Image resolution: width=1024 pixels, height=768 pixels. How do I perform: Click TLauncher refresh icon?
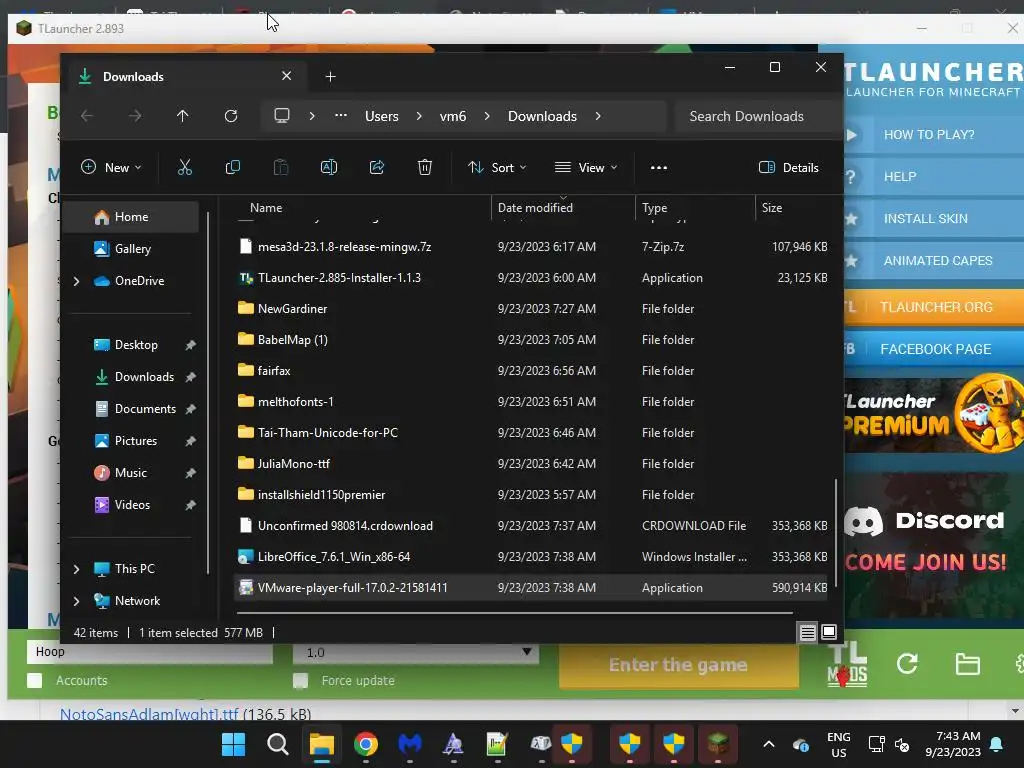(x=907, y=664)
